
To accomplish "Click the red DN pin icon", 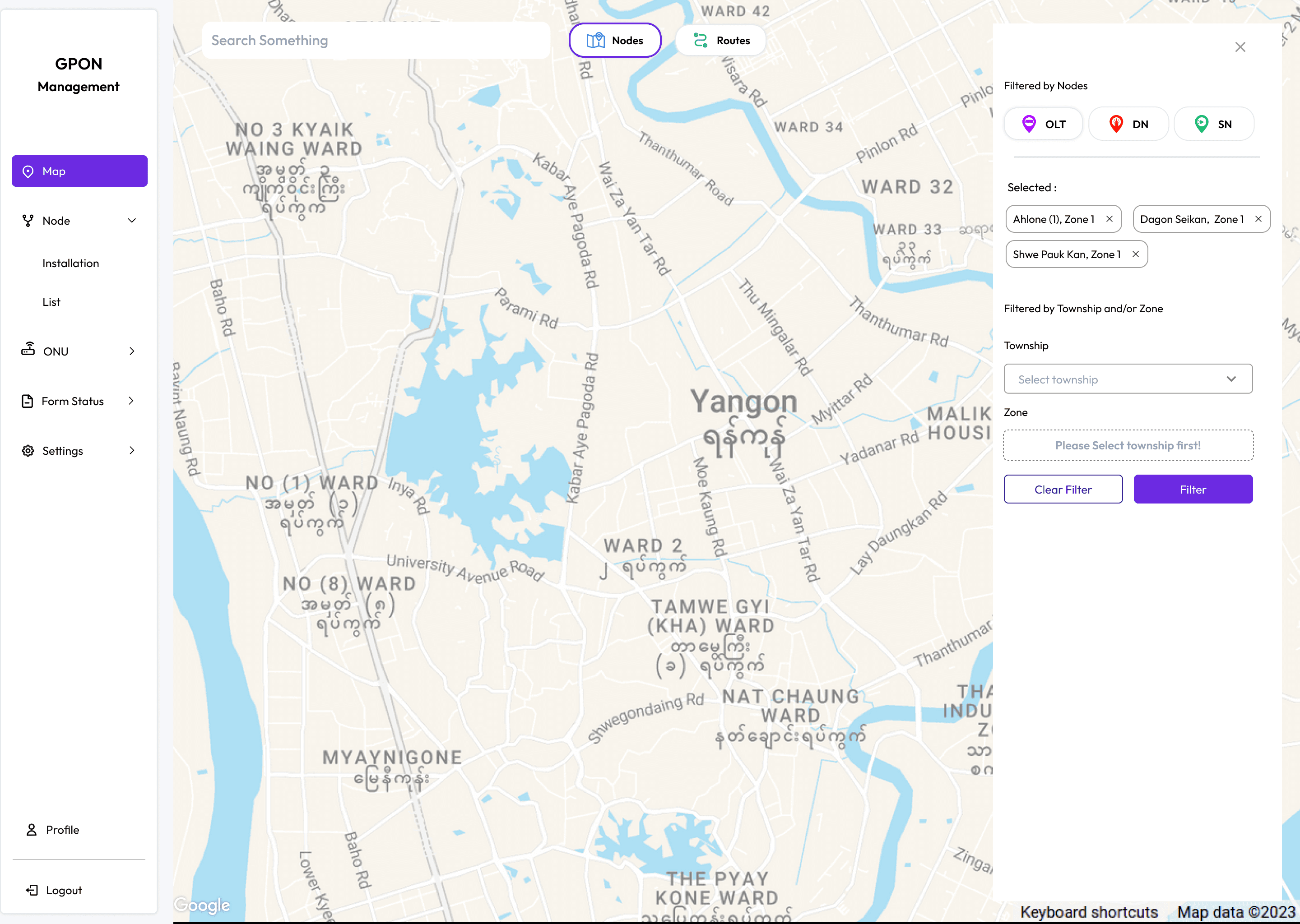I will pos(1115,124).
